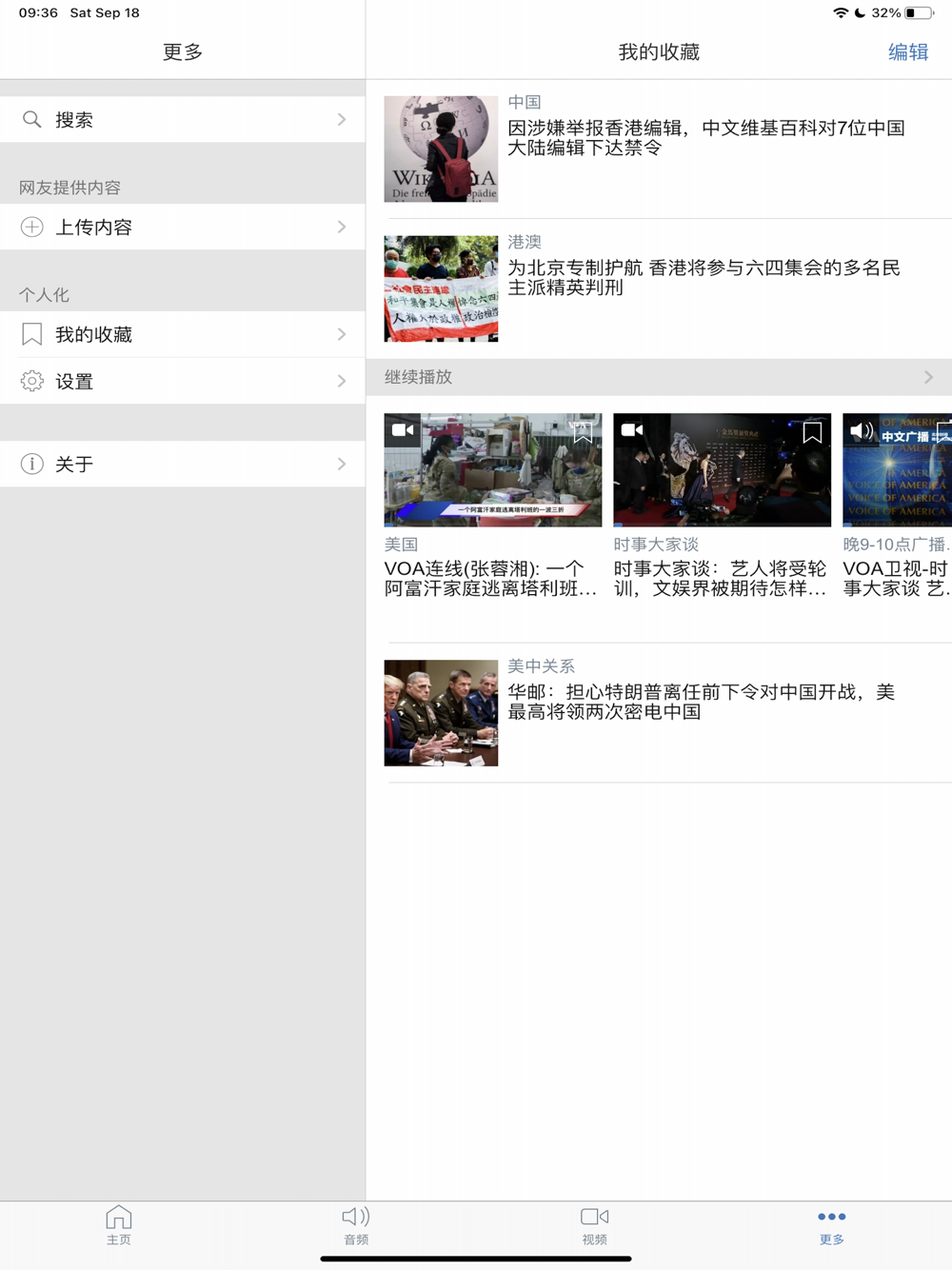
Task: Tap the status bar clock 09:36
Action: point(38,13)
